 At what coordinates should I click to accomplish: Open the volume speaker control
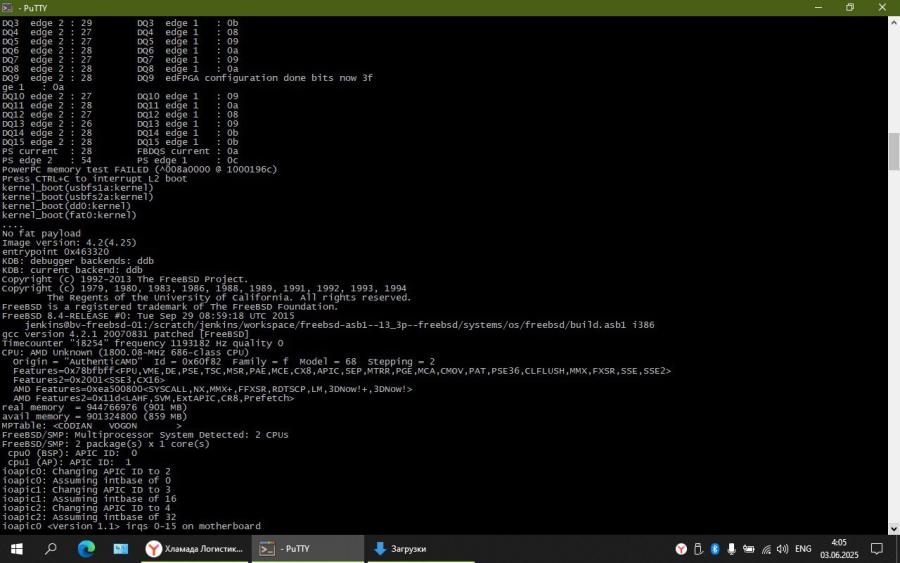pyautogui.click(x=782, y=548)
